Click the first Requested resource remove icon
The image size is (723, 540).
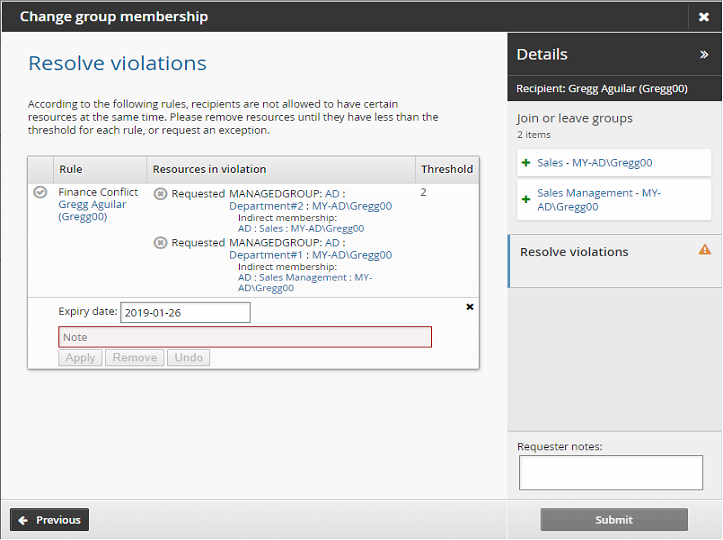pos(160,194)
